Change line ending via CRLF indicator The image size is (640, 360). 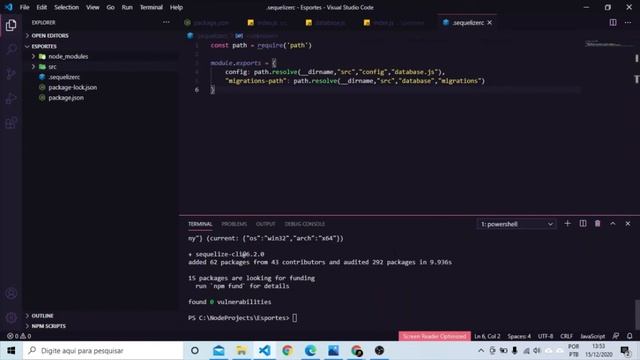(x=566, y=336)
